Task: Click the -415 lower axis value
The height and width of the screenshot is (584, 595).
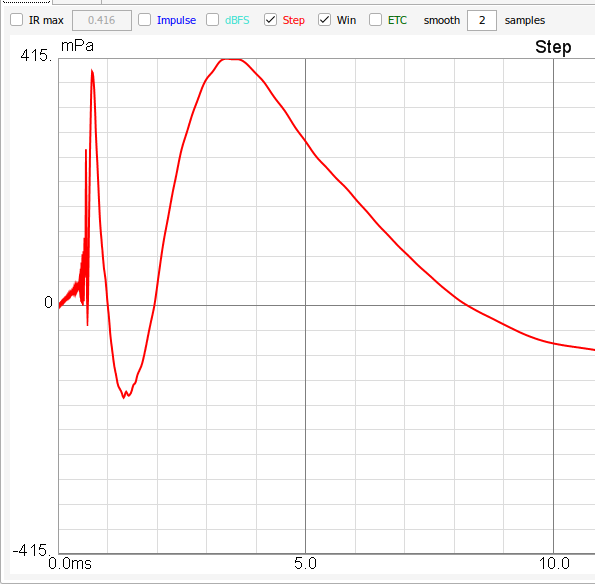Action: 31,550
